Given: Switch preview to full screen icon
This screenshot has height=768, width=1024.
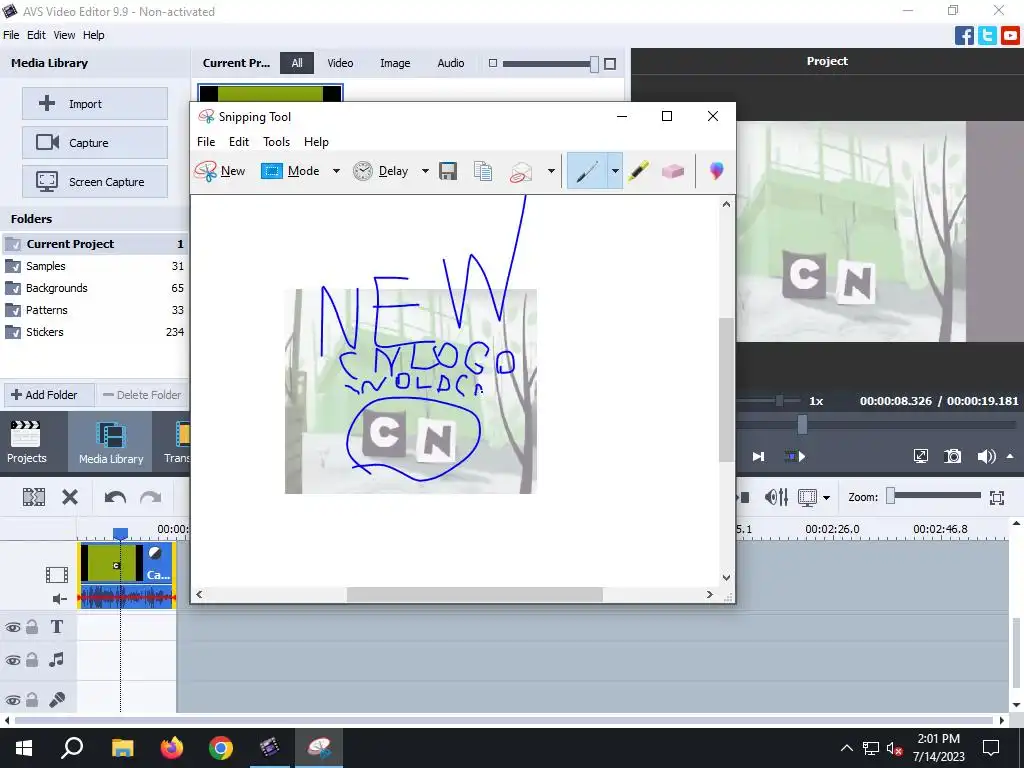Looking at the screenshot, I should (x=921, y=456).
